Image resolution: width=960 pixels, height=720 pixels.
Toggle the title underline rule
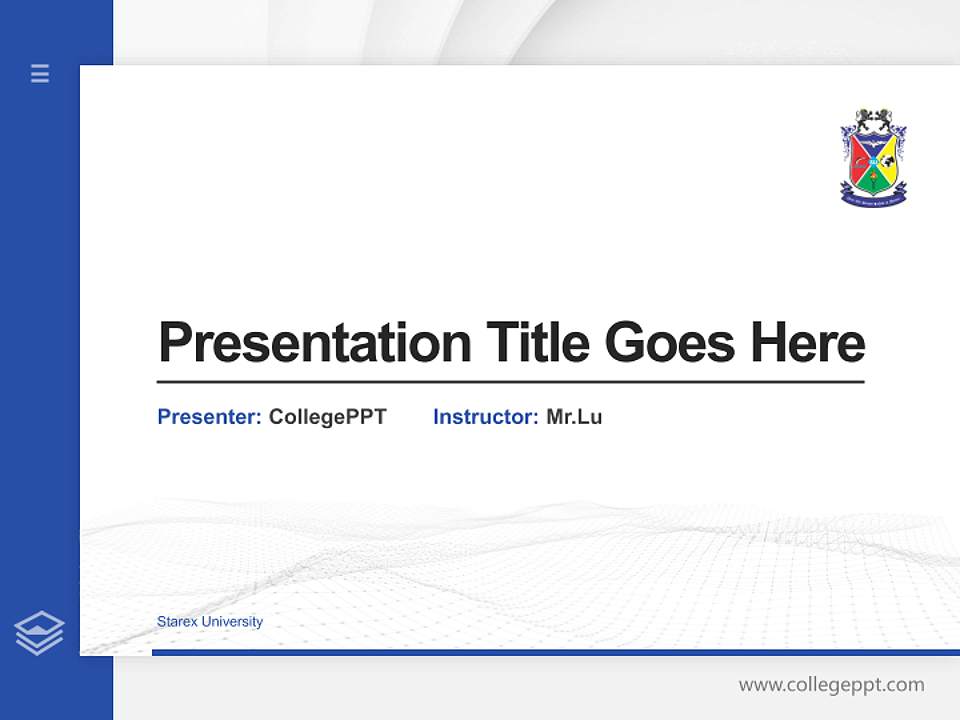(510, 382)
